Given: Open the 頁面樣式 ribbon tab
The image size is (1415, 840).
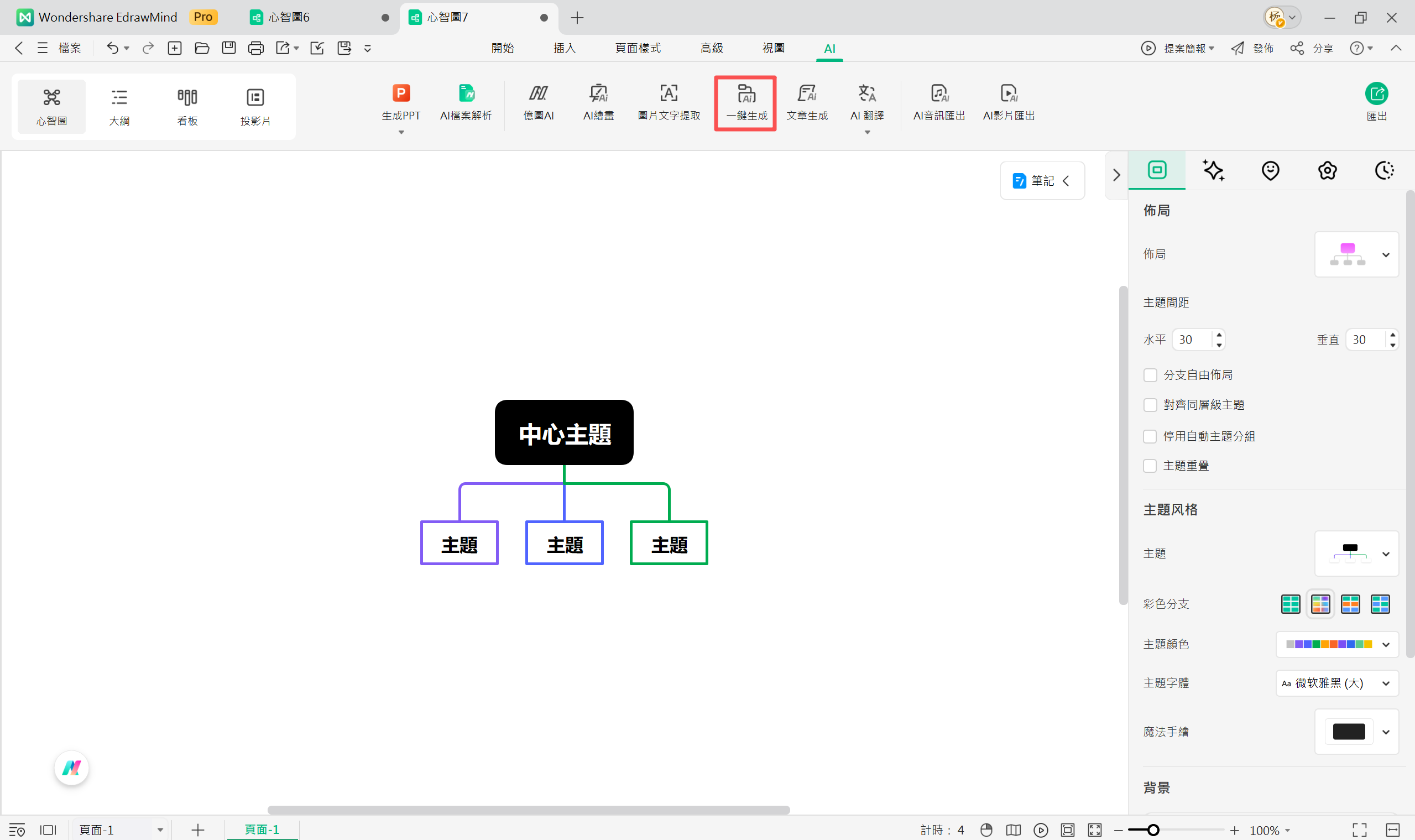Looking at the screenshot, I should click(638, 48).
